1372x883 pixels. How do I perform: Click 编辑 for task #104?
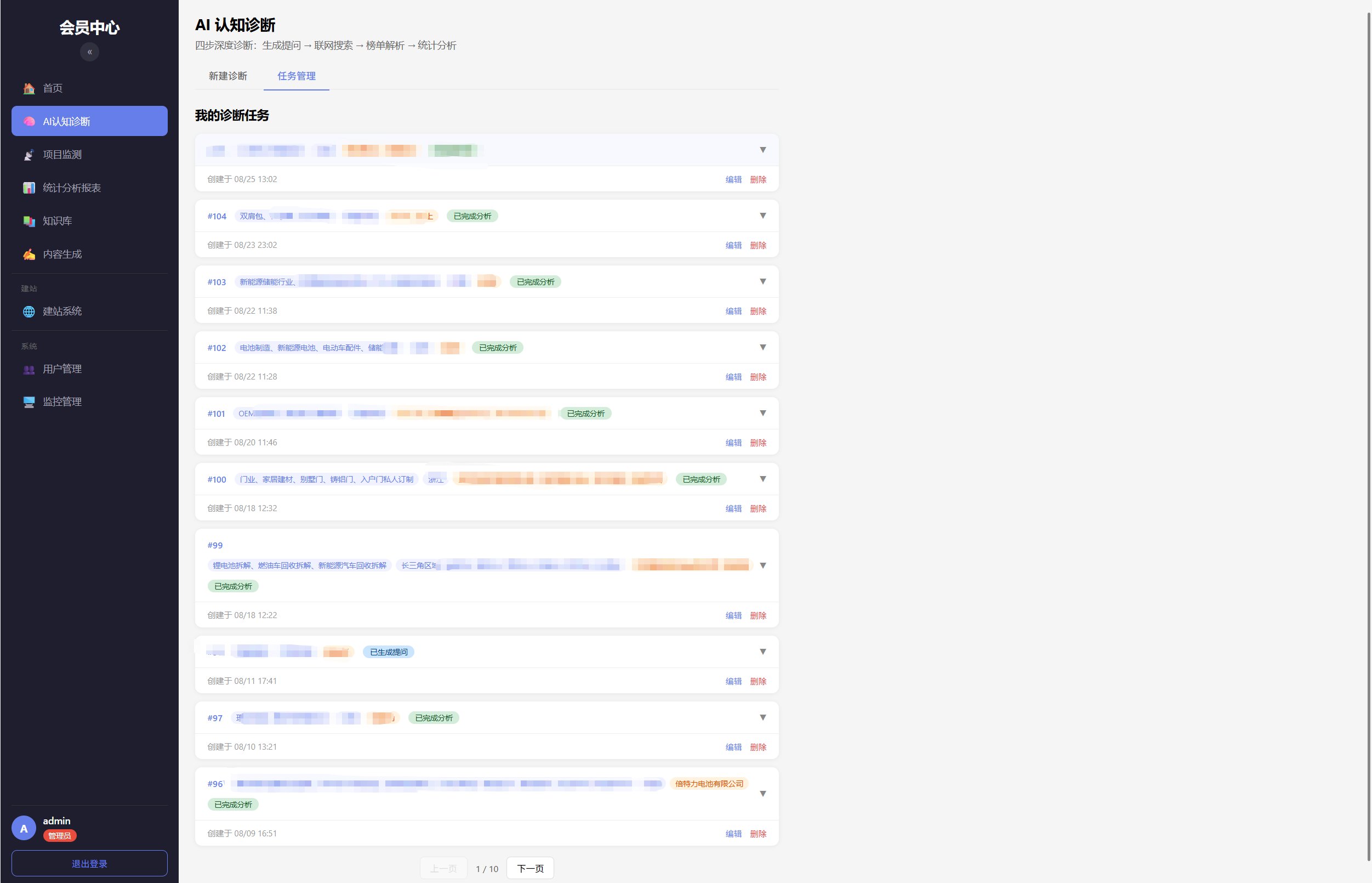click(x=733, y=245)
